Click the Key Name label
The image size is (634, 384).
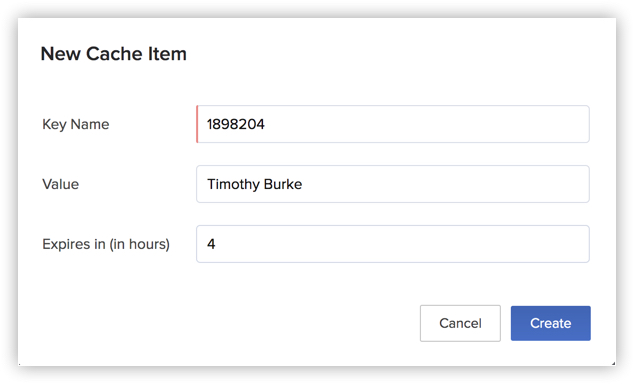pos(76,124)
